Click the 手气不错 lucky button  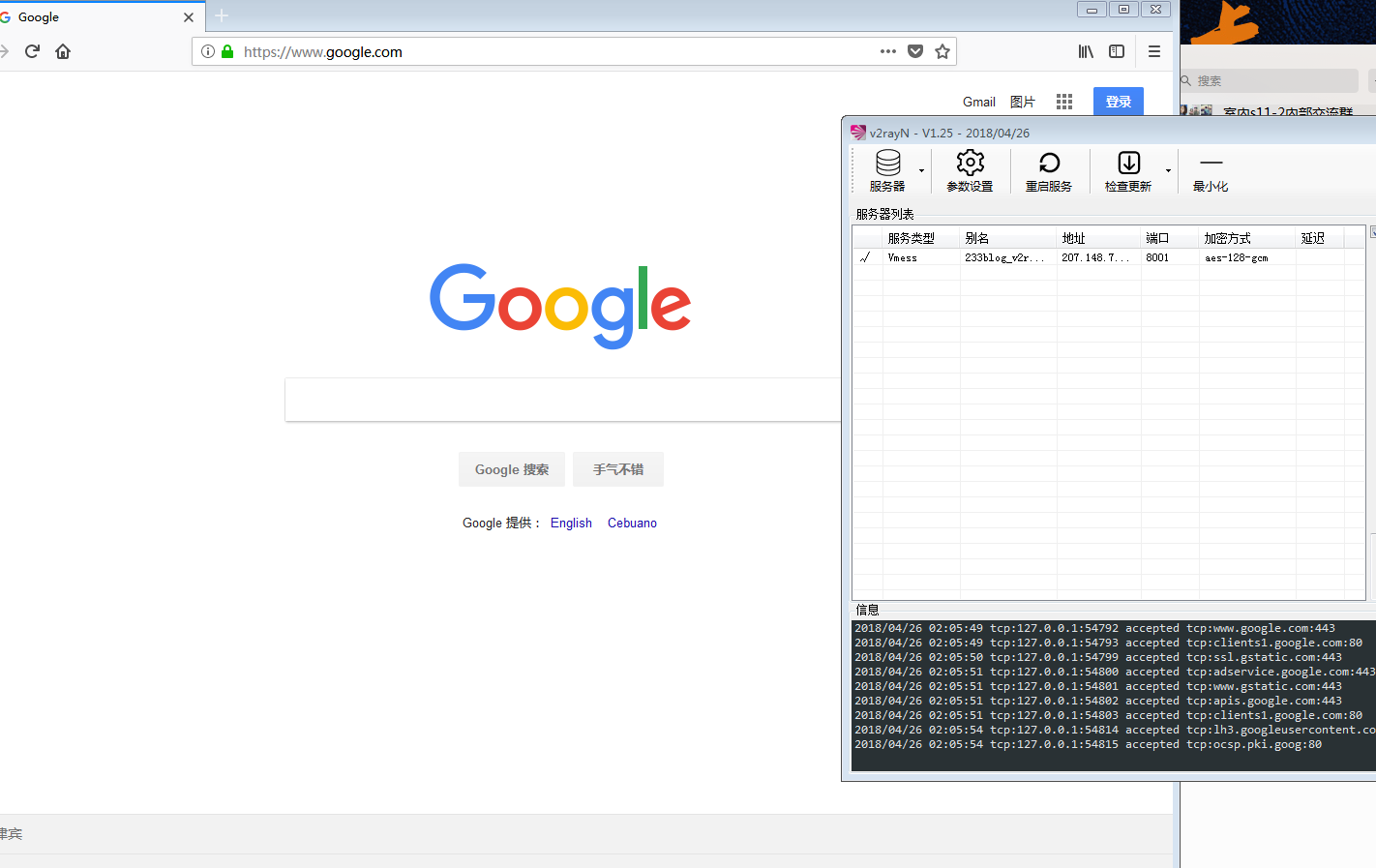pos(618,469)
